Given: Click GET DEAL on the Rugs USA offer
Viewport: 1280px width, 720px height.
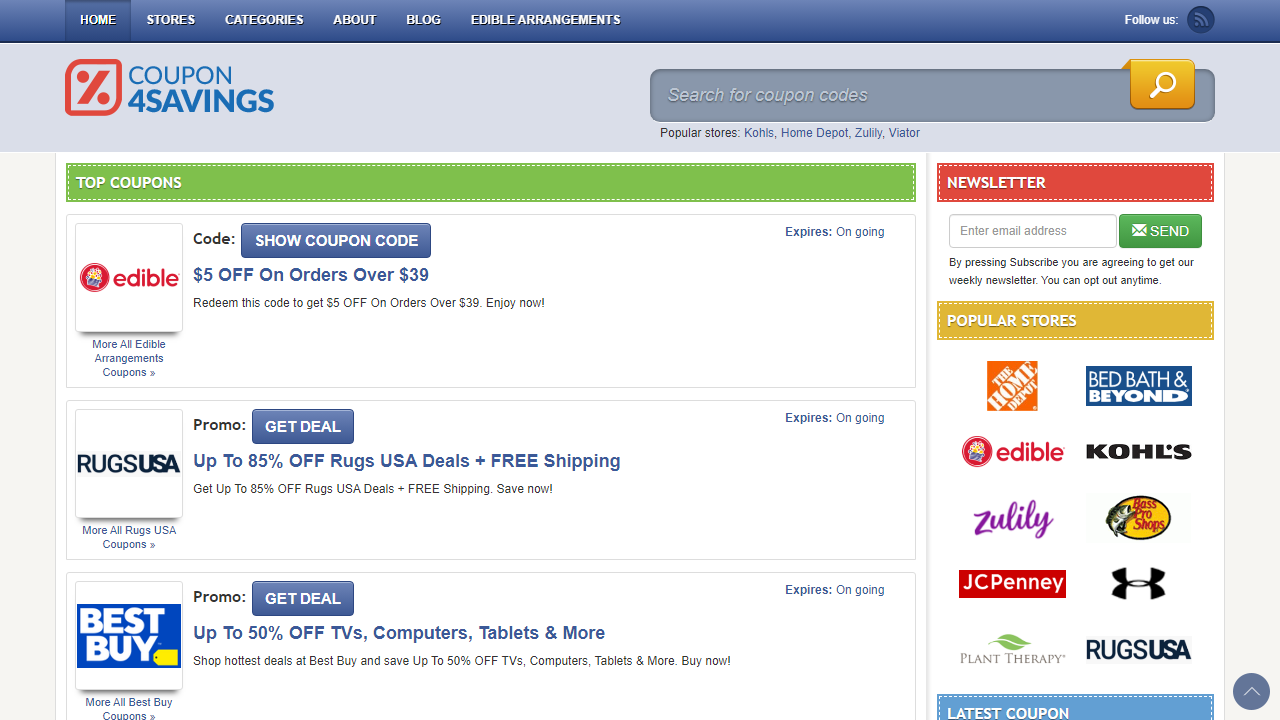Looking at the screenshot, I should click(302, 426).
